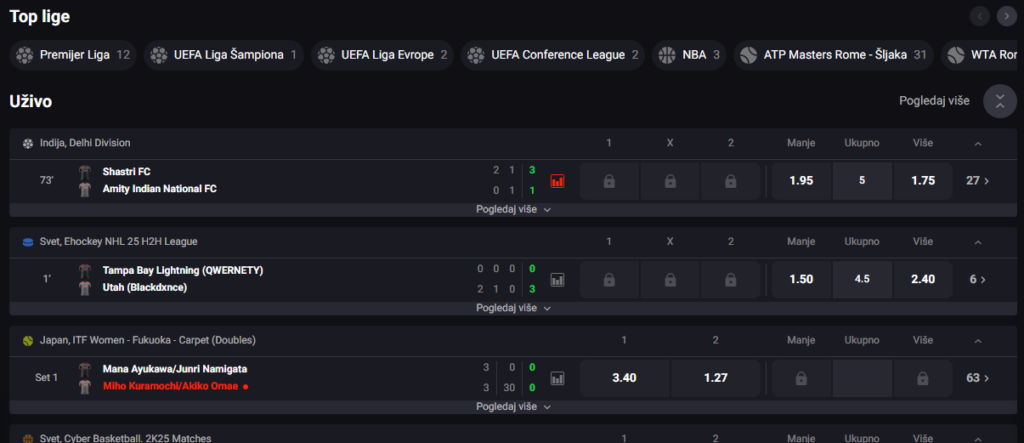Open all 63 markets for tennis match
Image resolution: width=1024 pixels, height=443 pixels.
(978, 378)
